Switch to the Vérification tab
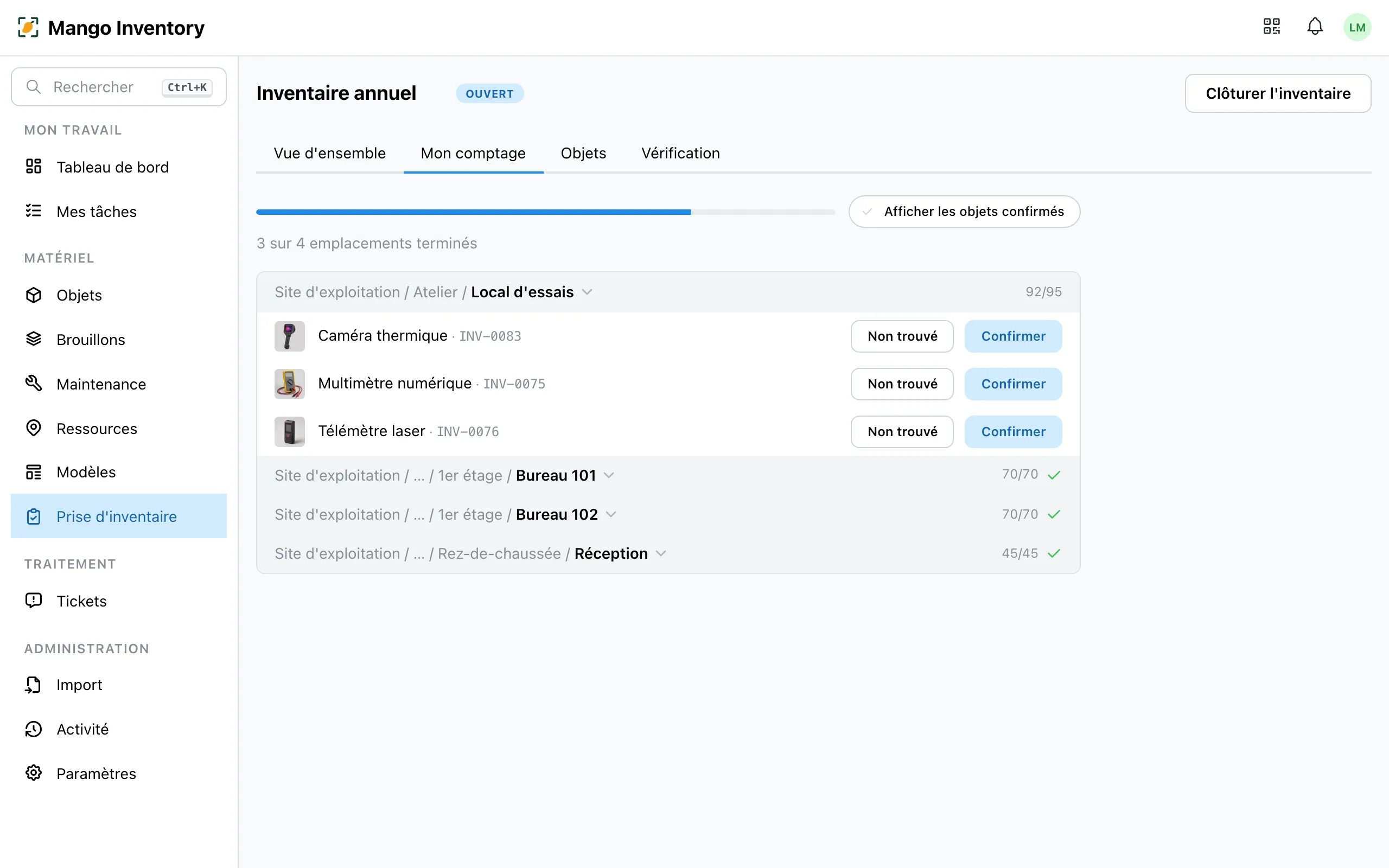Screen dimensions: 1389x868 click(680, 154)
